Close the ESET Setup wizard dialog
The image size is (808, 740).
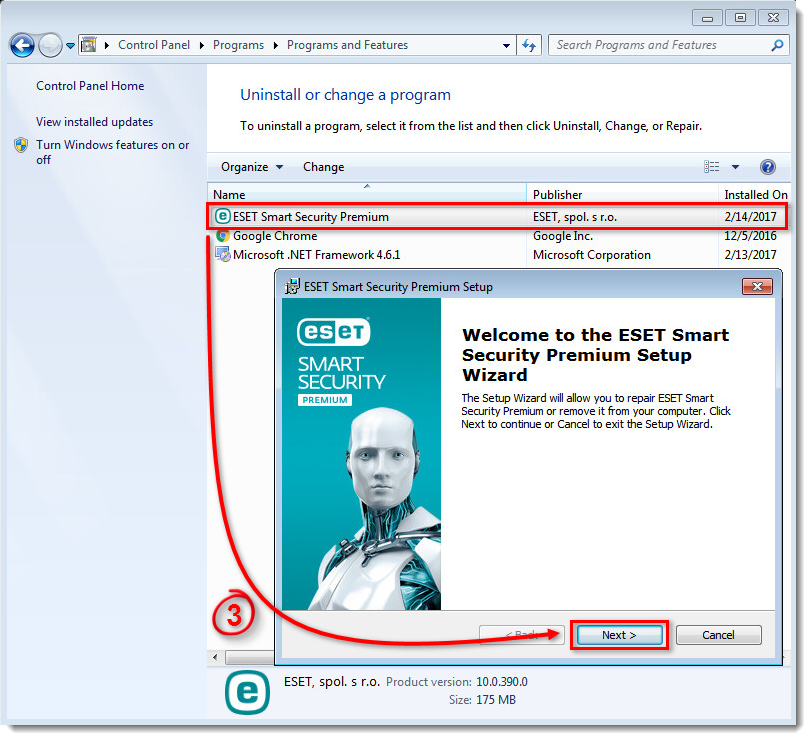[757, 287]
